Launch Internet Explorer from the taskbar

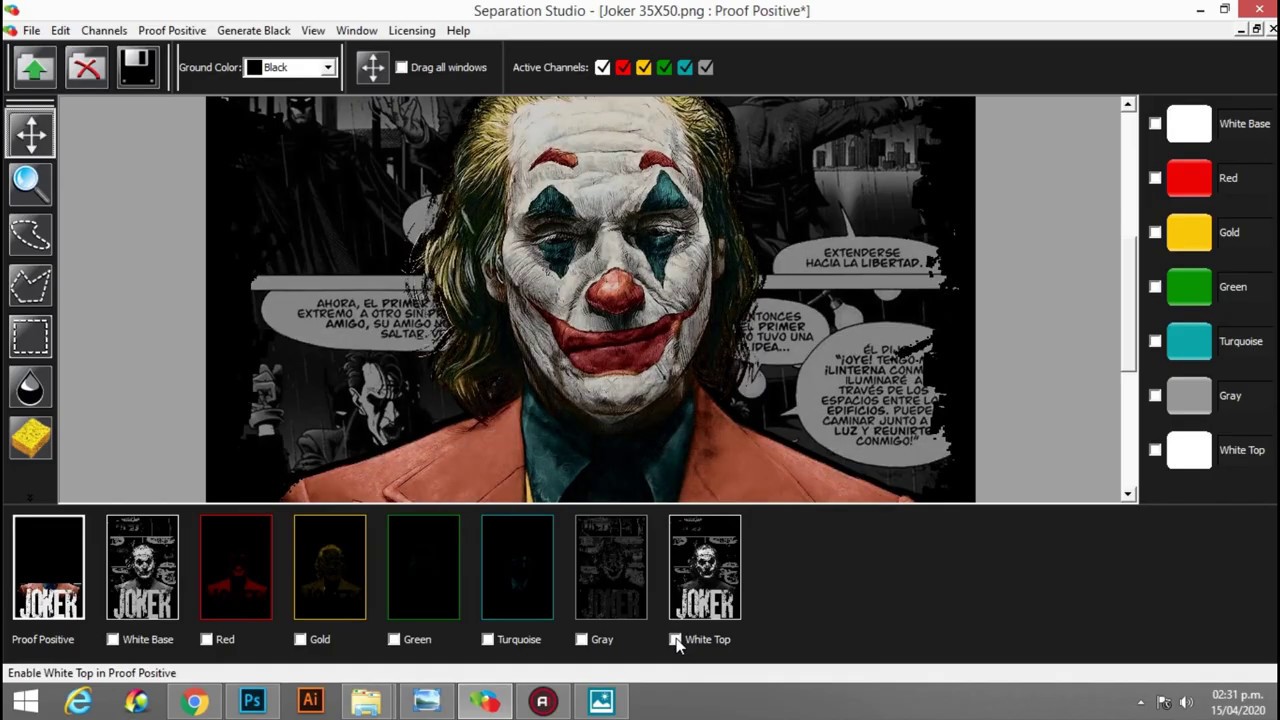pyautogui.click(x=79, y=701)
